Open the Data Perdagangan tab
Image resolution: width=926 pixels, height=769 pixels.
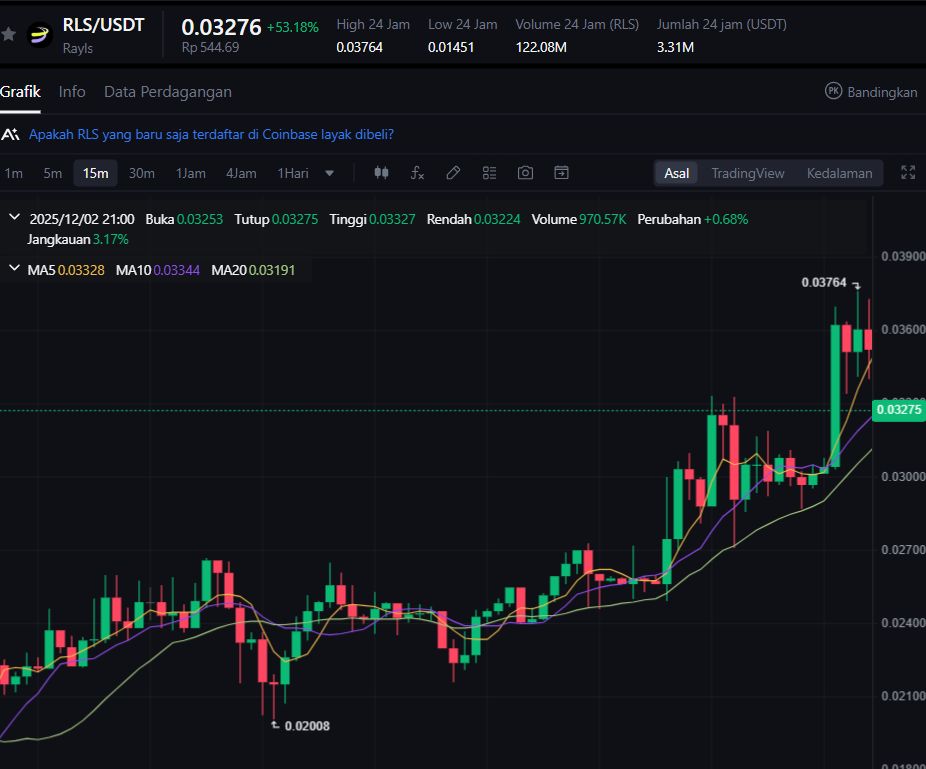[168, 92]
